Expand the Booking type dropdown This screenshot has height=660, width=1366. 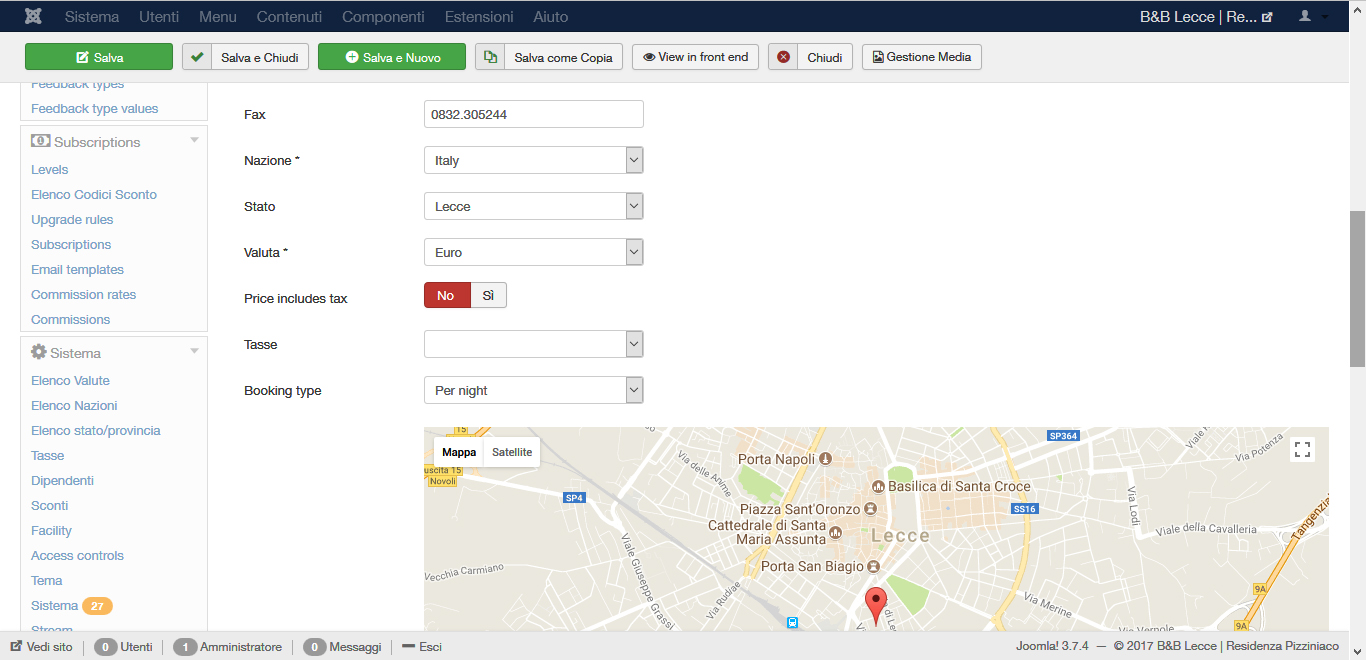click(x=533, y=390)
